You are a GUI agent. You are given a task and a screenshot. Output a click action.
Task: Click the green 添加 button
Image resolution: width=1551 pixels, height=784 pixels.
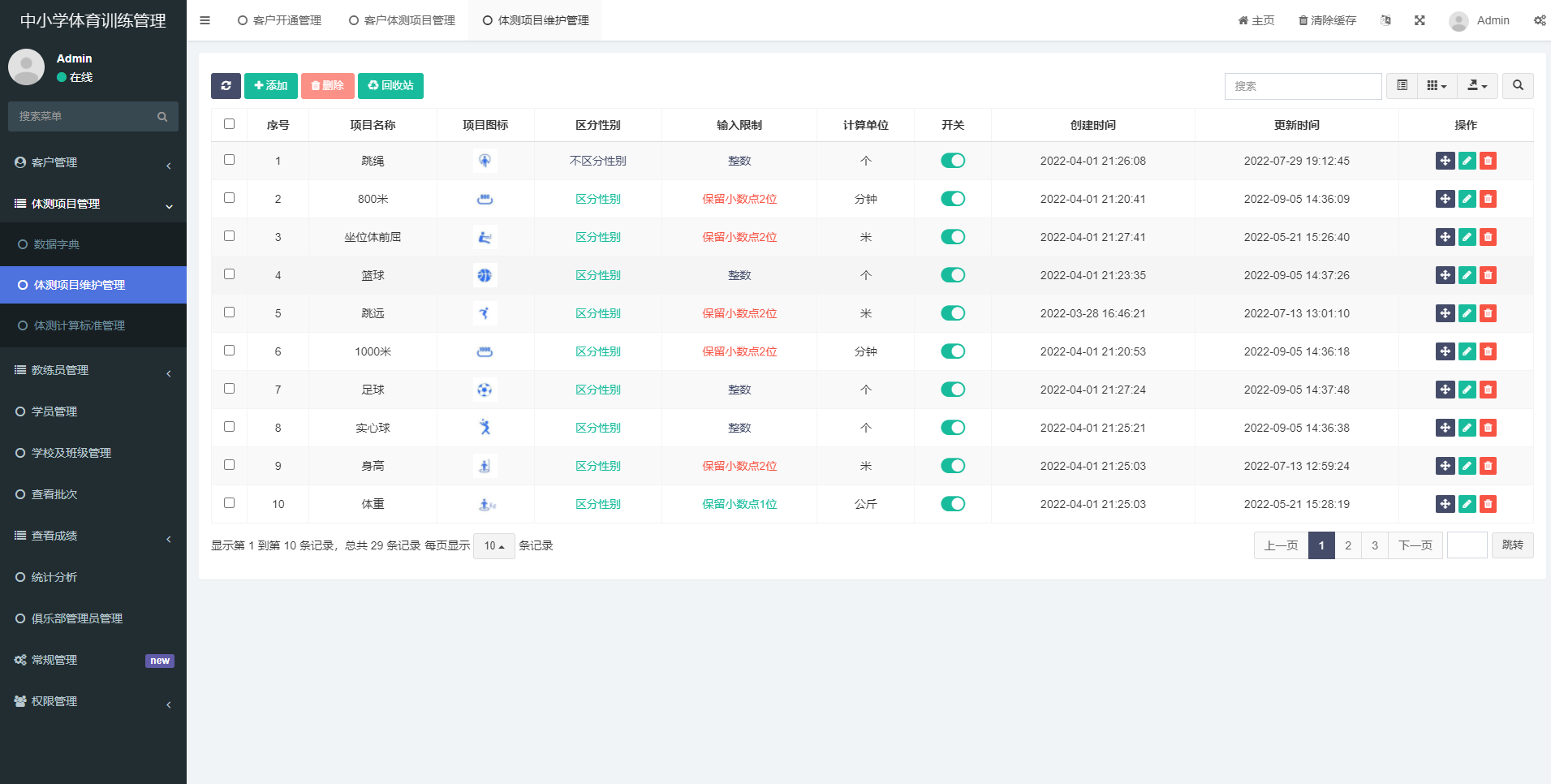click(x=270, y=86)
